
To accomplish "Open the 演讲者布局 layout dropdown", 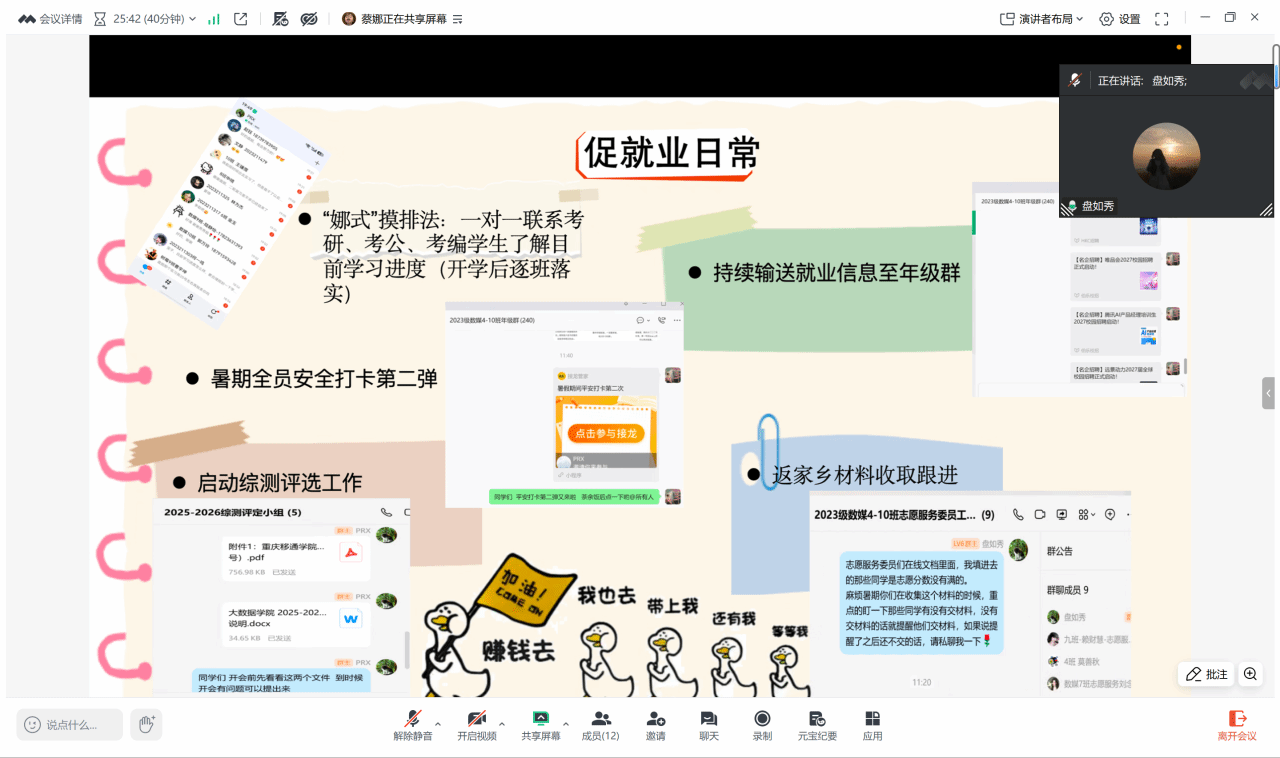I will (1042, 19).
